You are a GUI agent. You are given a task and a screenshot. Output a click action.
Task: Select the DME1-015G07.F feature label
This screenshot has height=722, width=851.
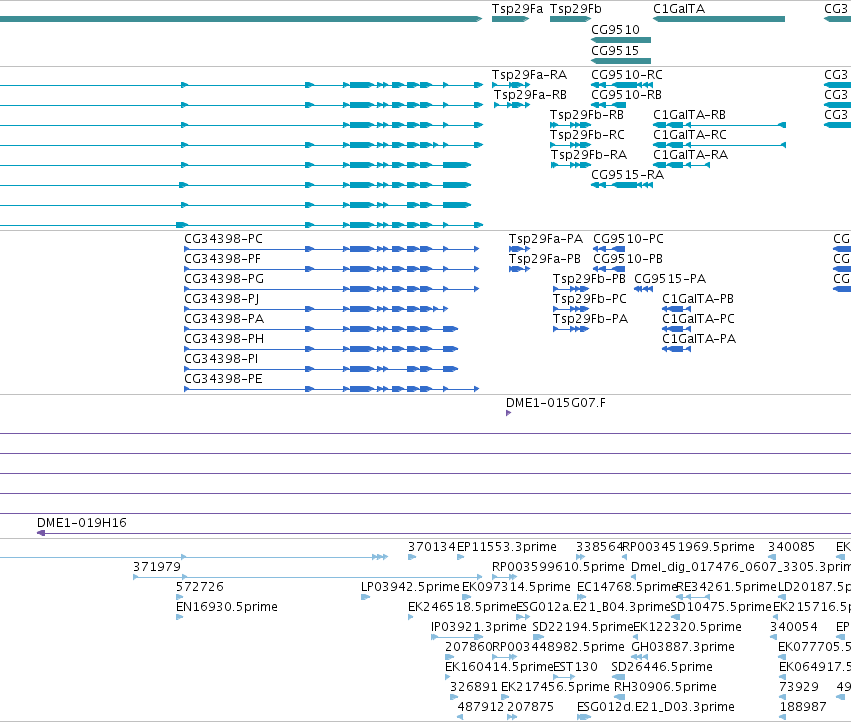click(x=555, y=403)
